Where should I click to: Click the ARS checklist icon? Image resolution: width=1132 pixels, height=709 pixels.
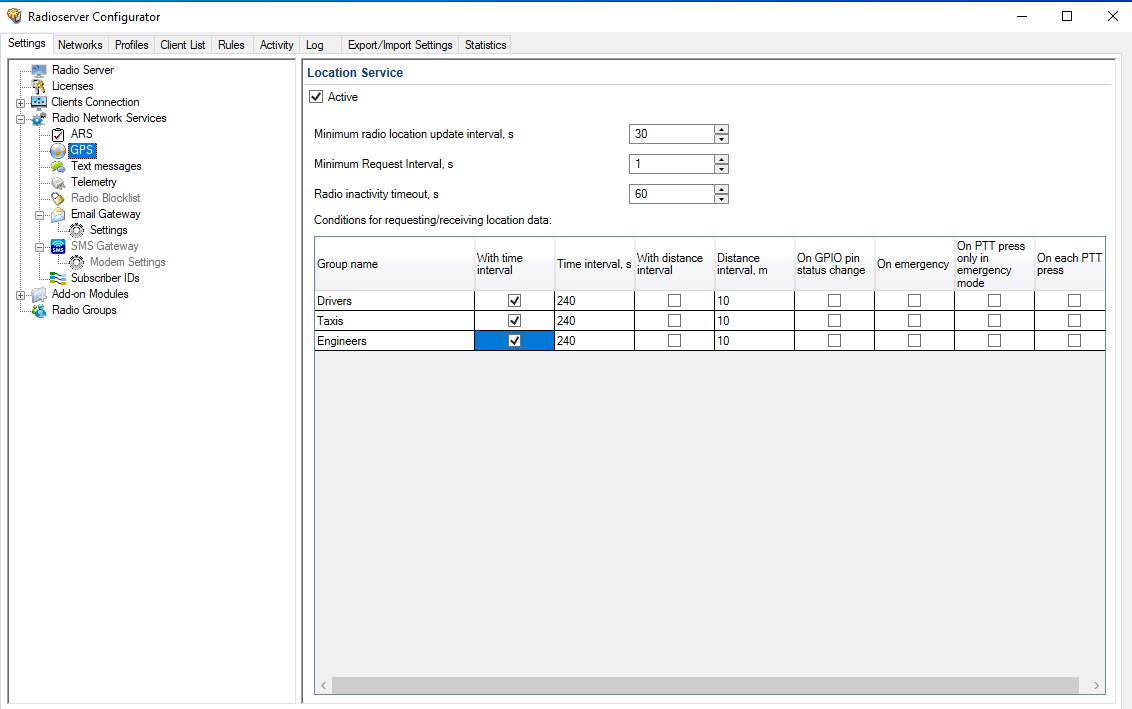point(58,134)
